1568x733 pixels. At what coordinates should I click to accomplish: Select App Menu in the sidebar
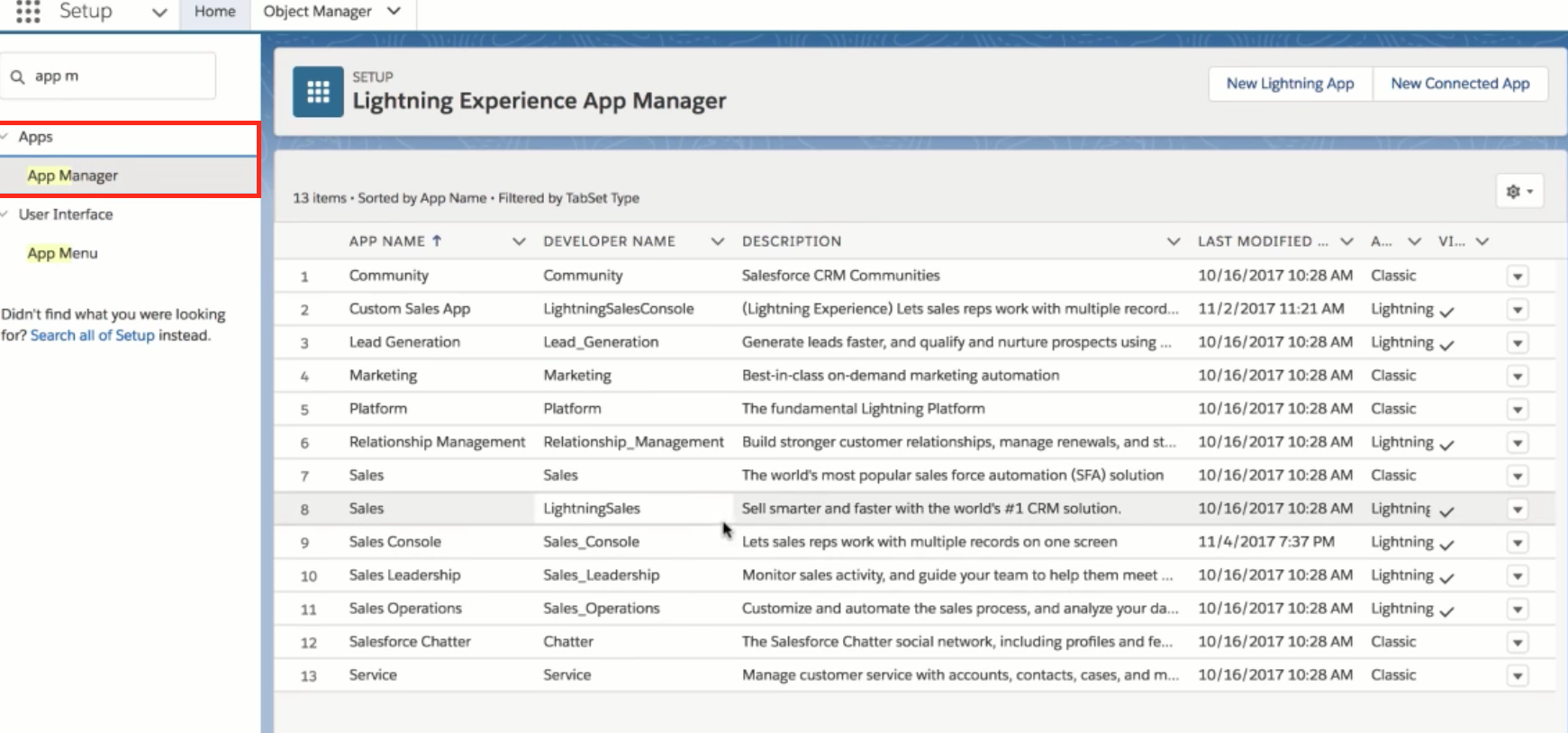62,253
